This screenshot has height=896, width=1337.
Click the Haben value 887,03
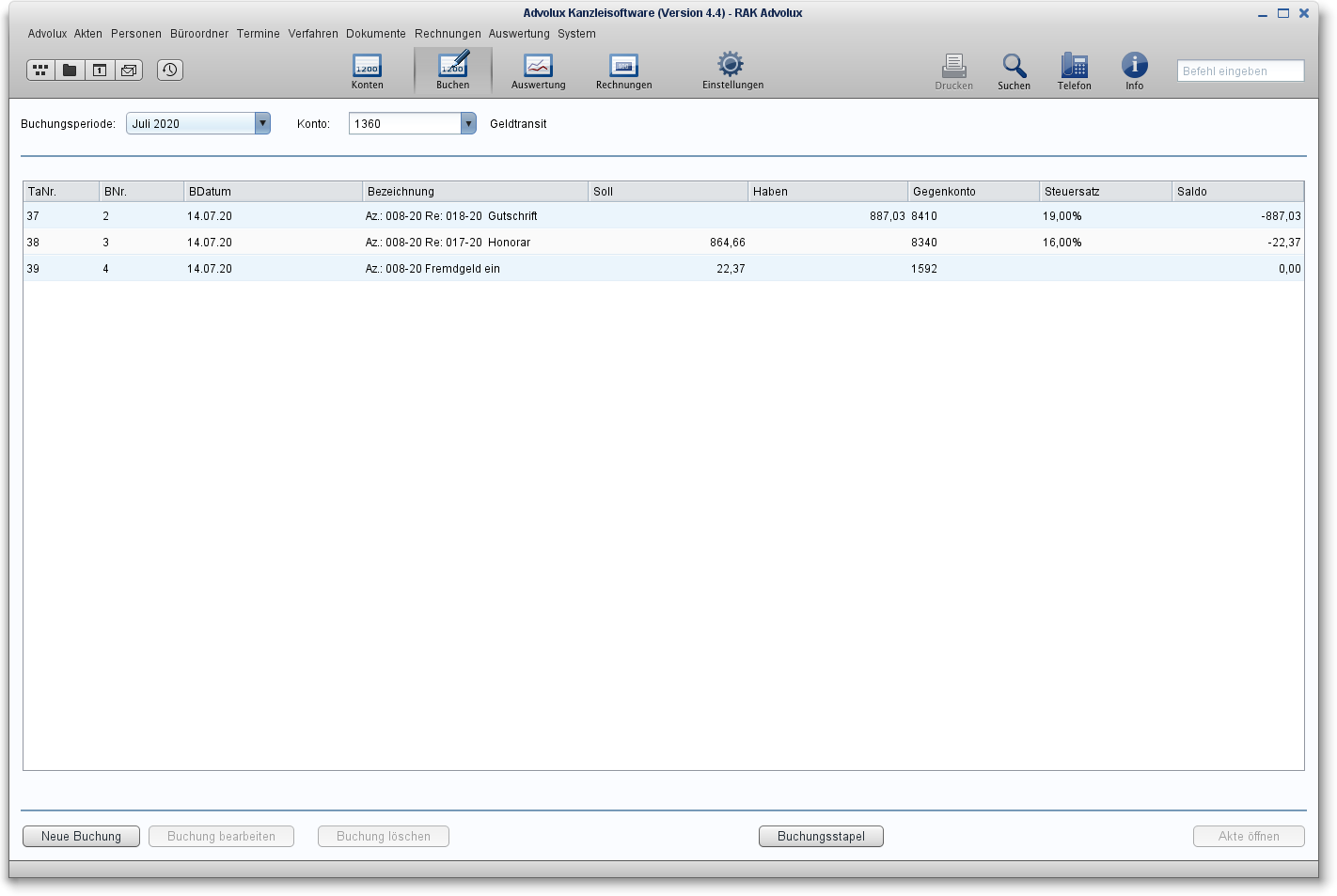887,215
